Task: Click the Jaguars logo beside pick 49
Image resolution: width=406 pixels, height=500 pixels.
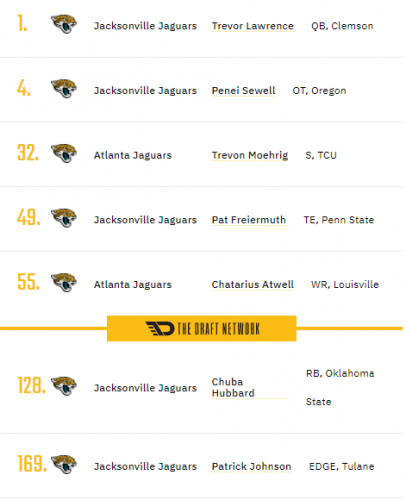Action: [64, 218]
